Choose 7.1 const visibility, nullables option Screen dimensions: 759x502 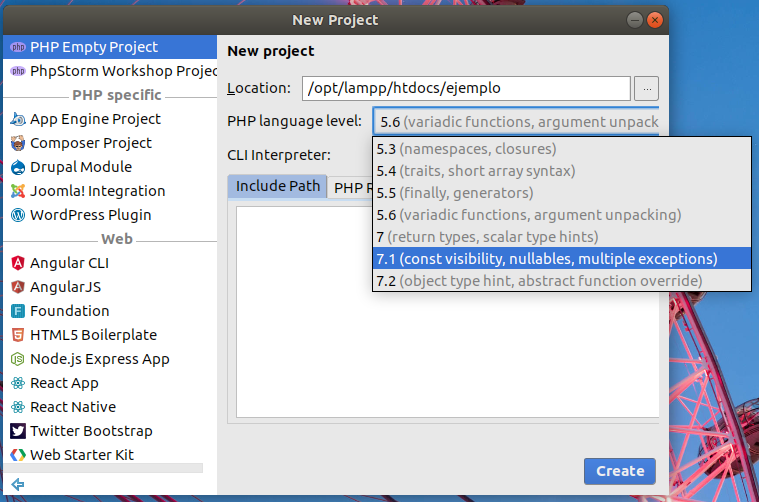(x=562, y=259)
